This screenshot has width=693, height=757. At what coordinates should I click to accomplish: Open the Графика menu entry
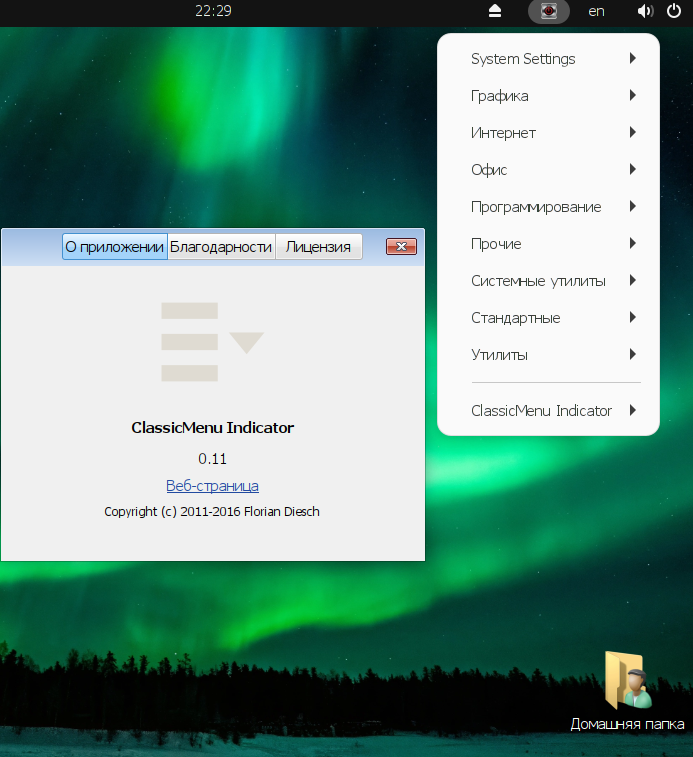(548, 96)
